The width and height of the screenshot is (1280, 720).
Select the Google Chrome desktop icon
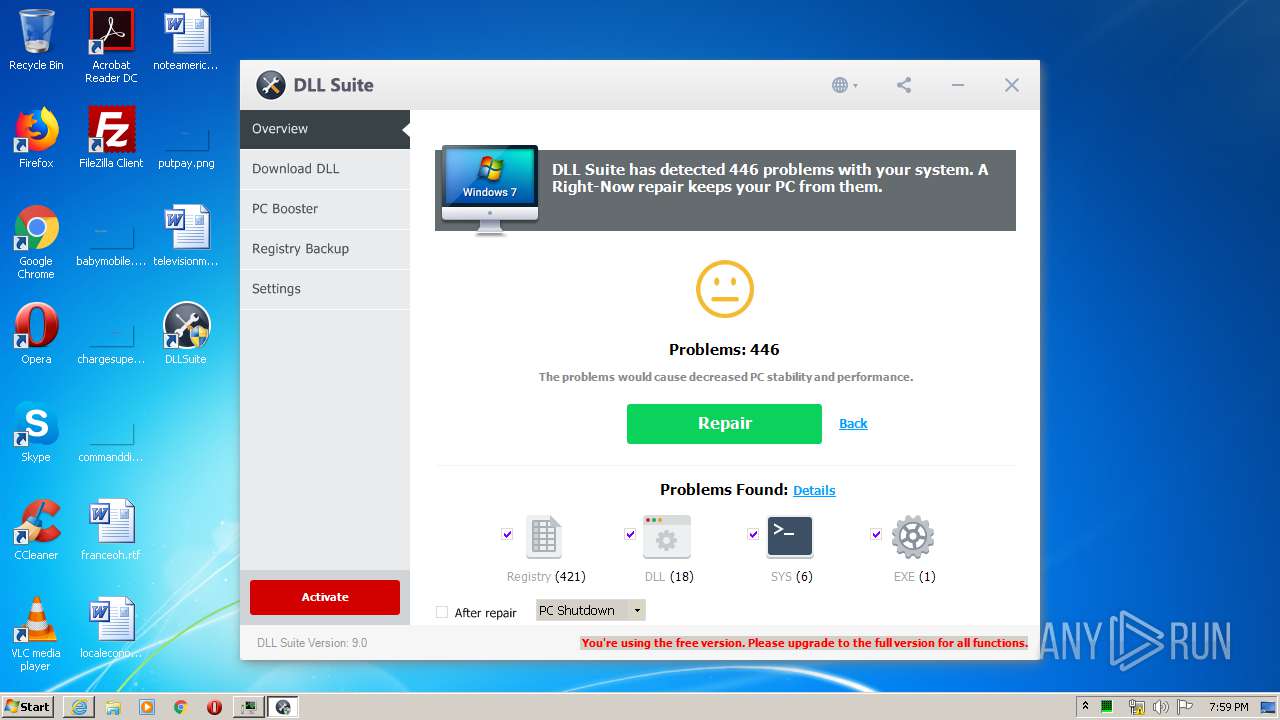[x=36, y=242]
